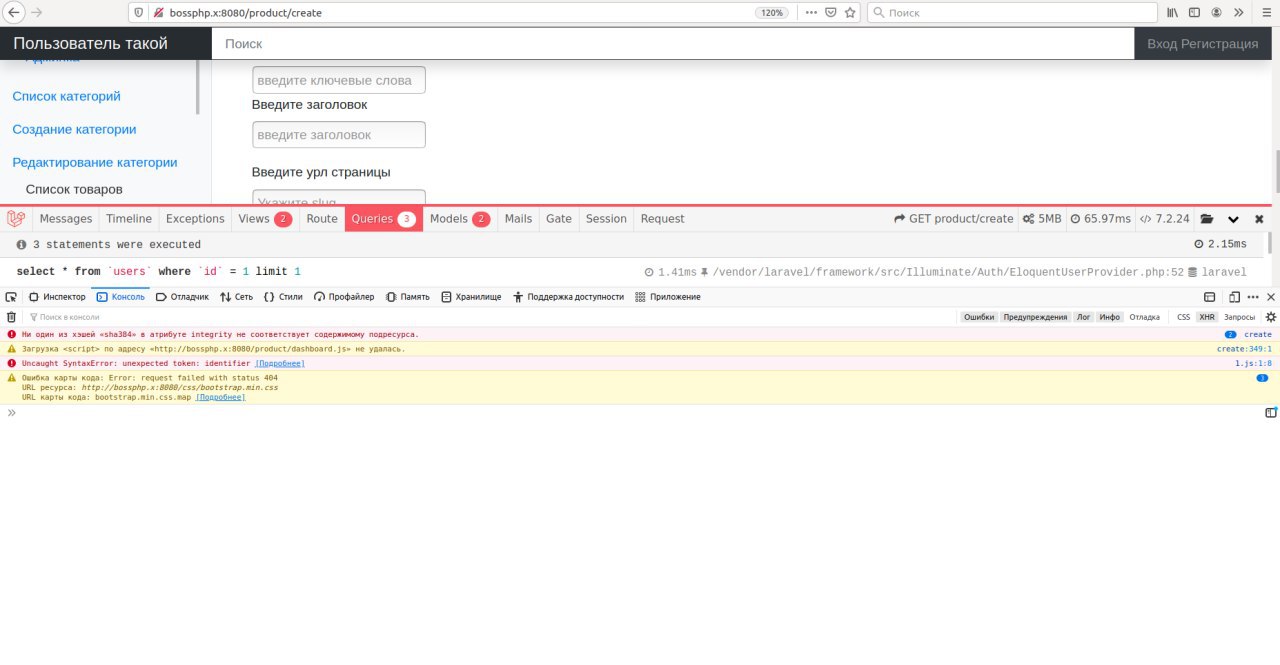Toggle the Лог console filter
The width and height of the screenshot is (1280, 665).
tap(1084, 316)
